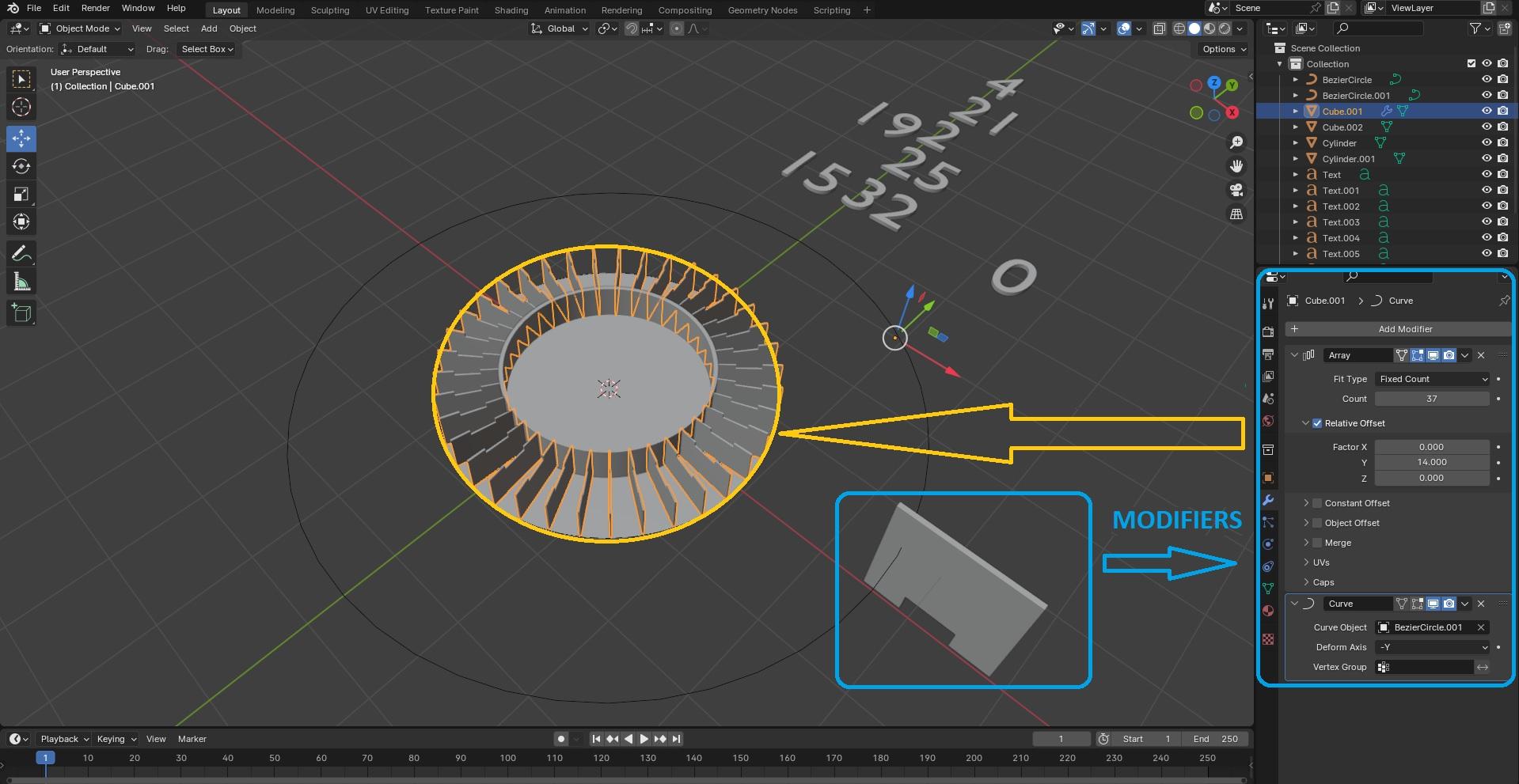Screen dimensions: 1519x784
Task: Open Fit Type Fixed Count dropdown
Action: coord(1432,379)
